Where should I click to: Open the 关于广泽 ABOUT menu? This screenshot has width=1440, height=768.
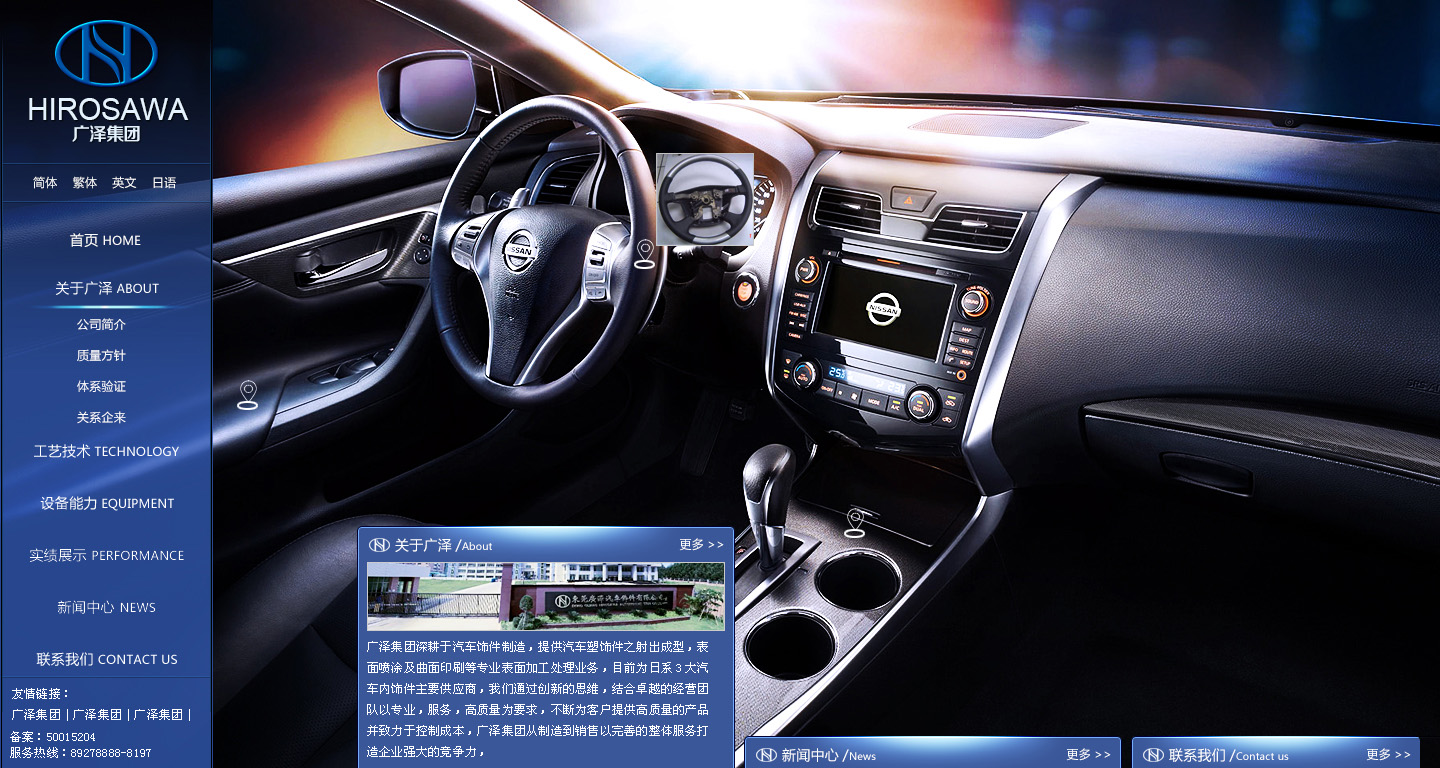[107, 288]
